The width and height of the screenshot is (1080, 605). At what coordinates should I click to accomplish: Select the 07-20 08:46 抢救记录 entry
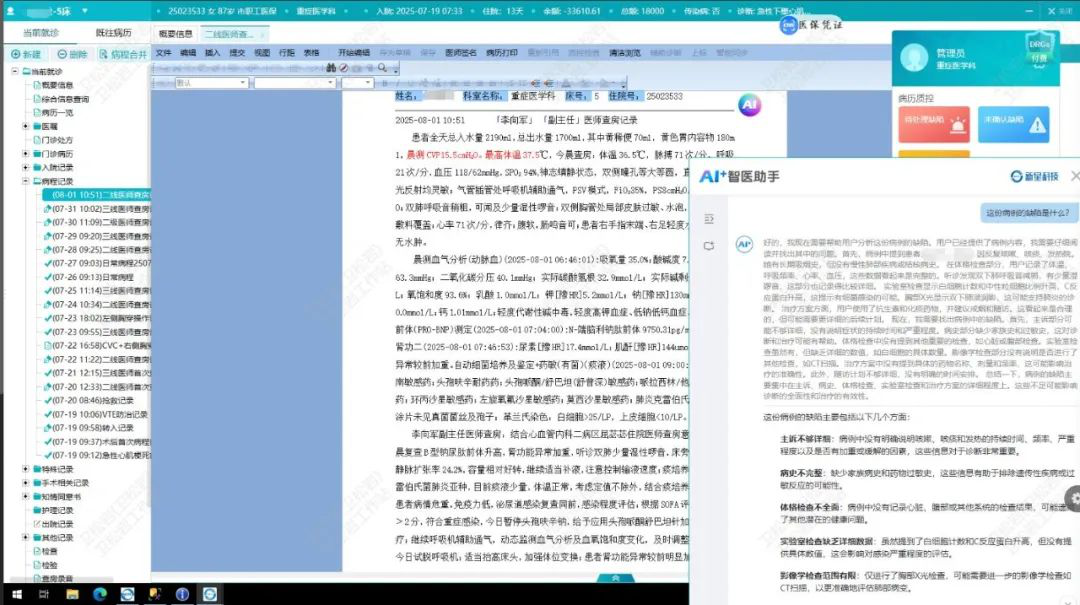89,400
